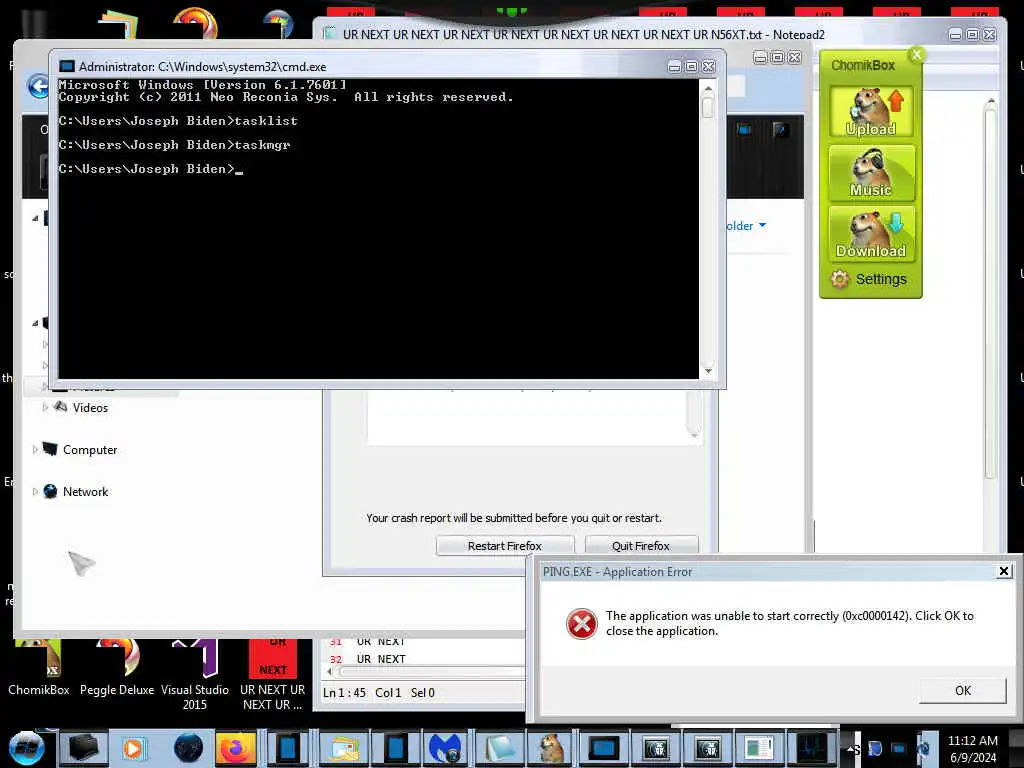This screenshot has width=1024, height=768.
Task: Click the paper airplane icon in Explorer window
Action: pos(82,563)
